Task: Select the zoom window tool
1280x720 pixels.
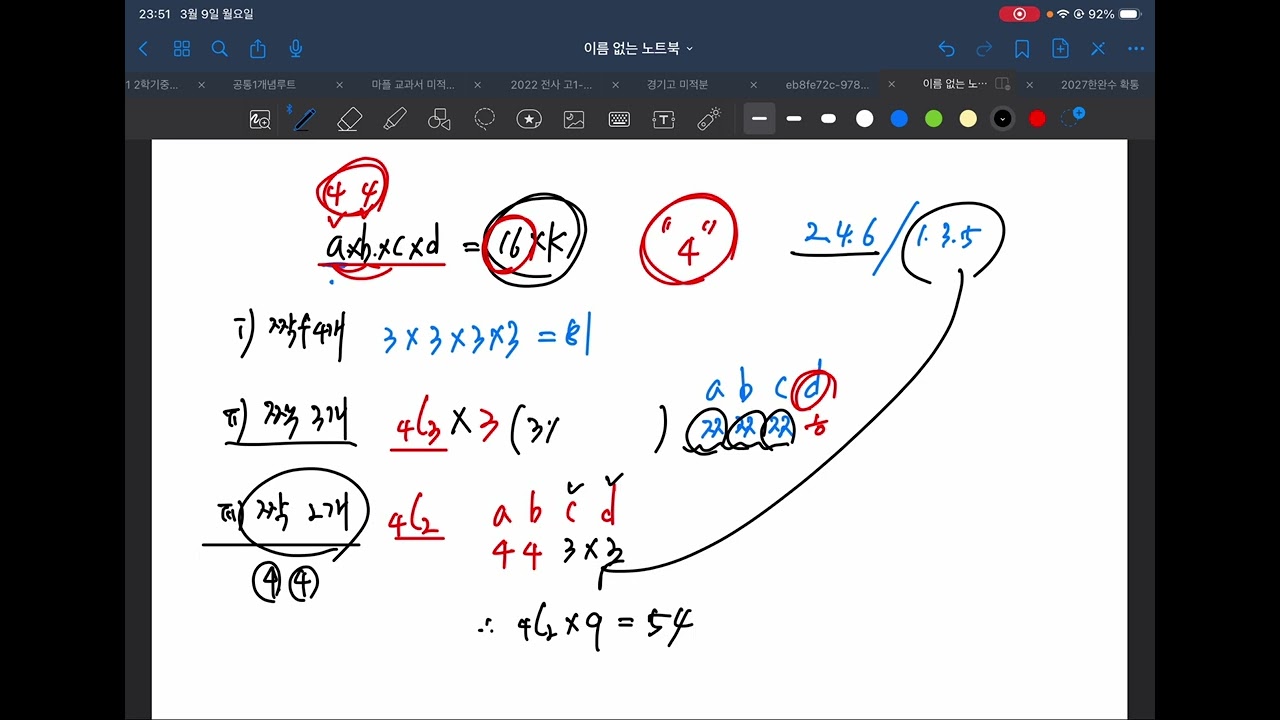Action: [x=260, y=120]
